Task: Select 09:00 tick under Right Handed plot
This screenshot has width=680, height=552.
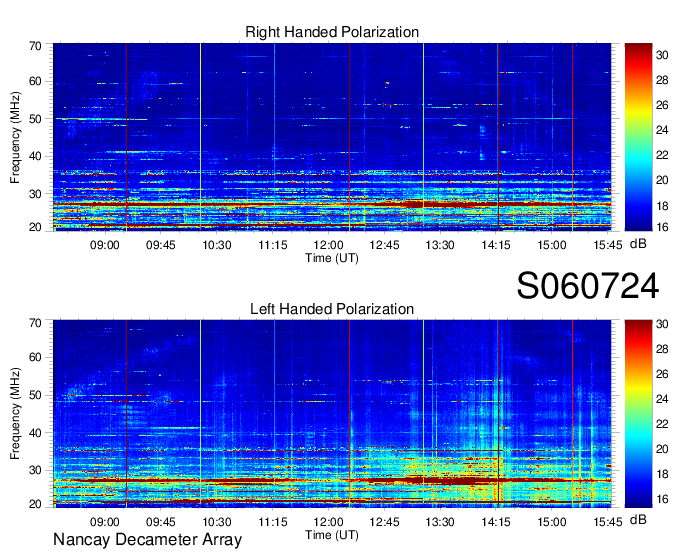Action: point(105,245)
